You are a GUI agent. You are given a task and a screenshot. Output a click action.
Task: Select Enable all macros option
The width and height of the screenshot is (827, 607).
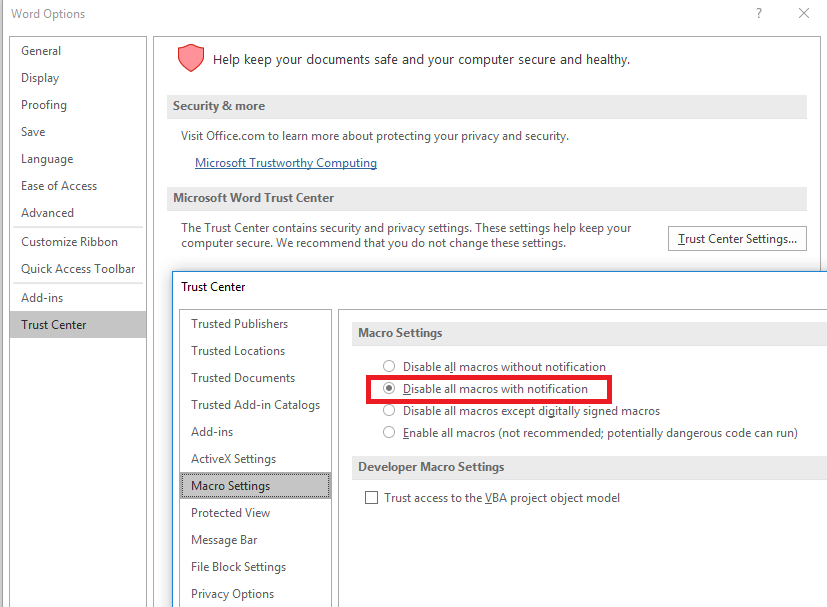tap(390, 433)
